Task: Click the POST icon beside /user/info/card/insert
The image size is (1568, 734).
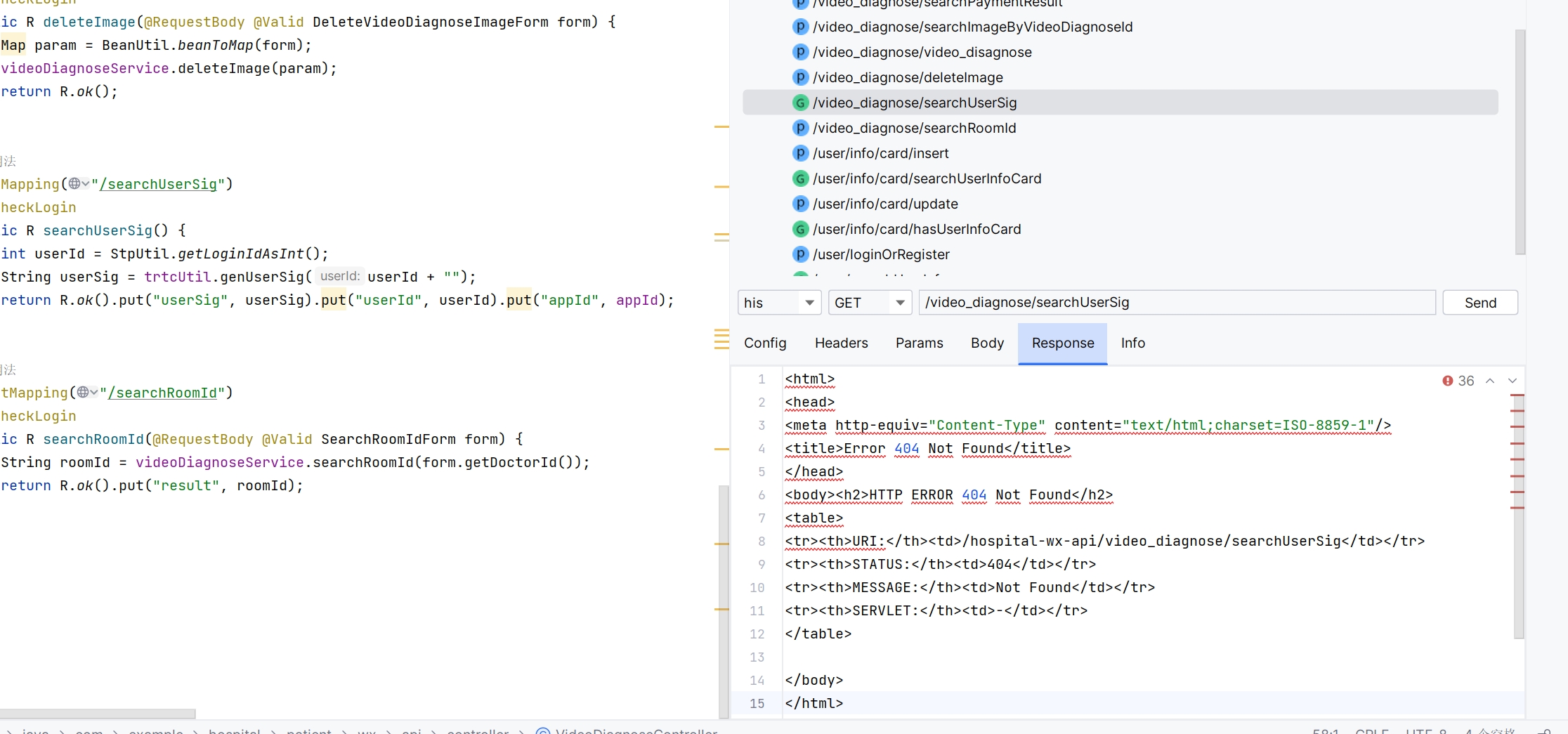Action: point(800,153)
